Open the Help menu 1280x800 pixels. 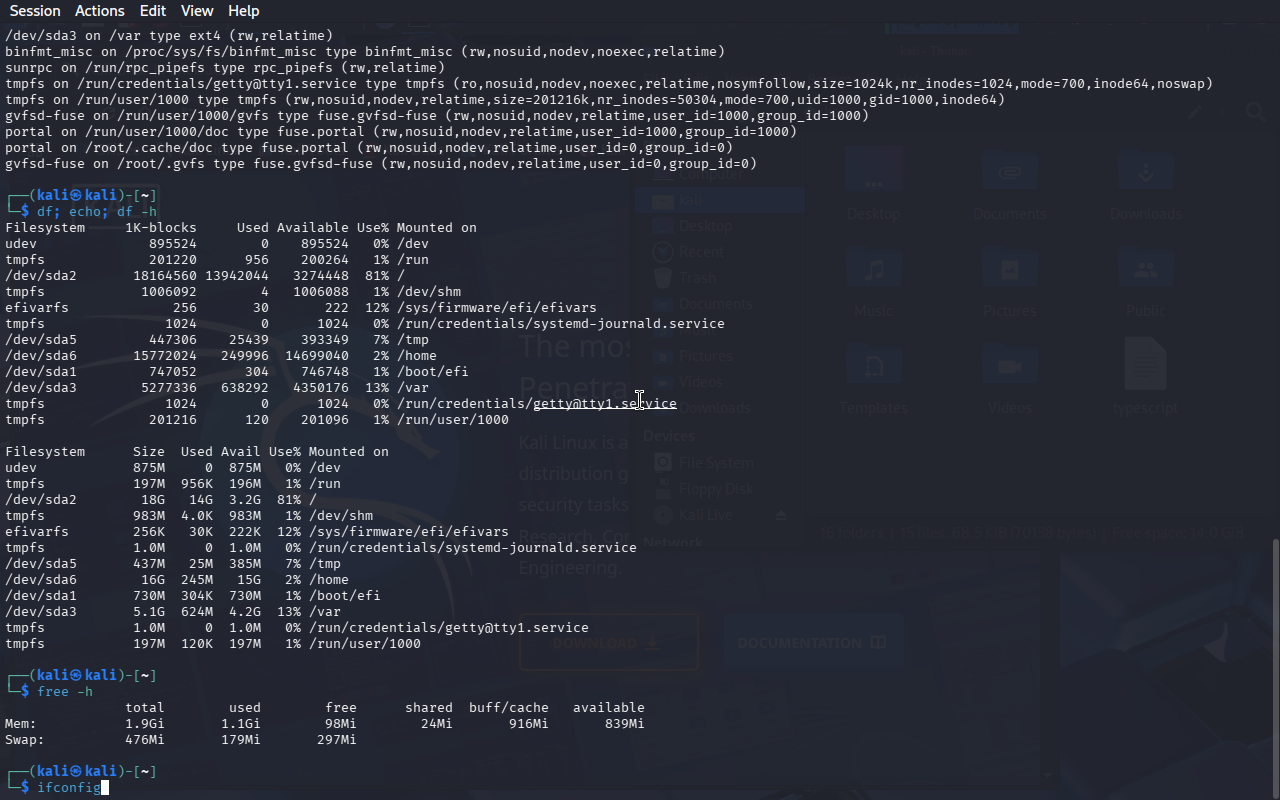coord(244,11)
